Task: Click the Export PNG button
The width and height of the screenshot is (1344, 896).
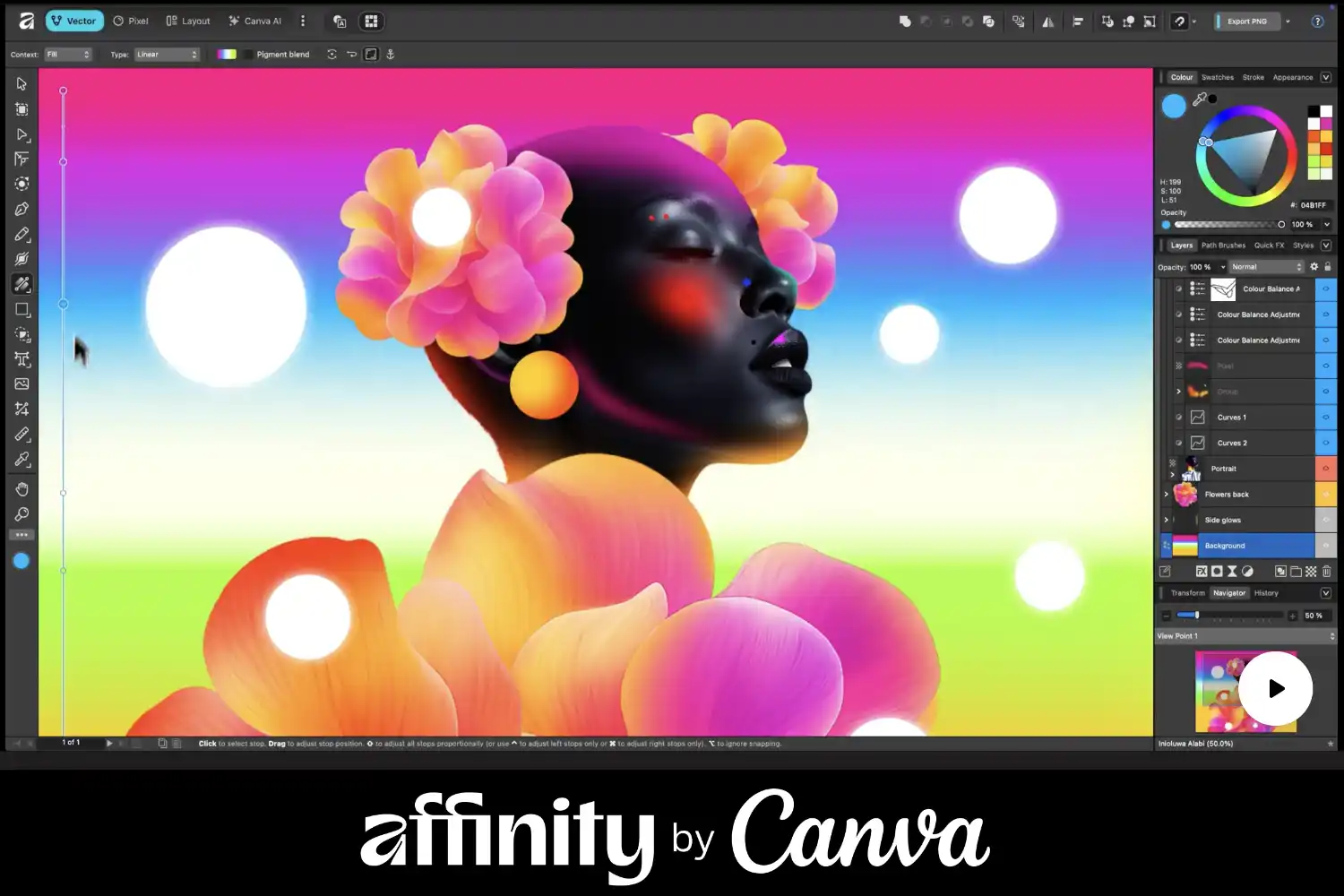Action: pyautogui.click(x=1246, y=22)
